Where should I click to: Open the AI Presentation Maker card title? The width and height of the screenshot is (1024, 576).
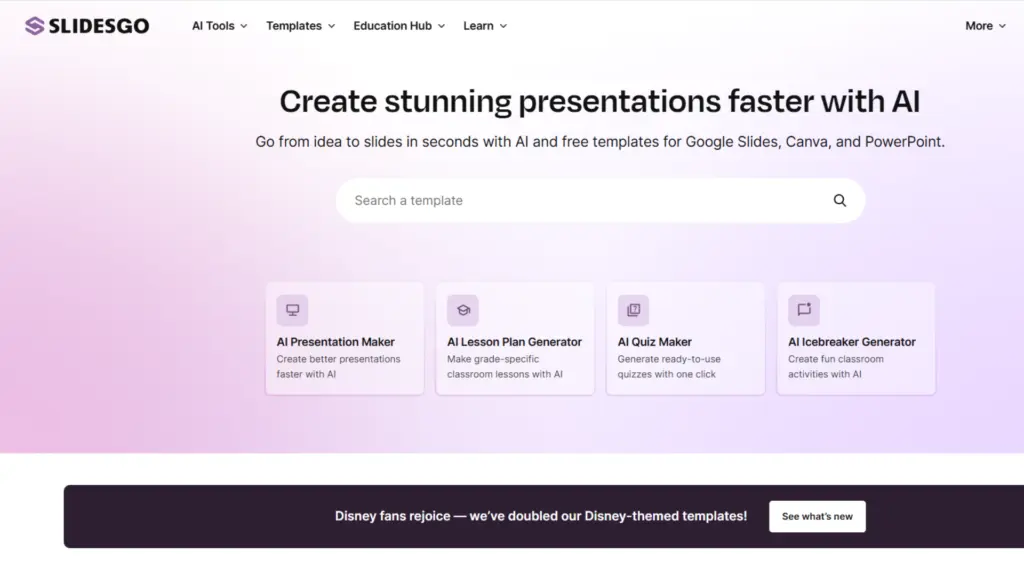(335, 342)
